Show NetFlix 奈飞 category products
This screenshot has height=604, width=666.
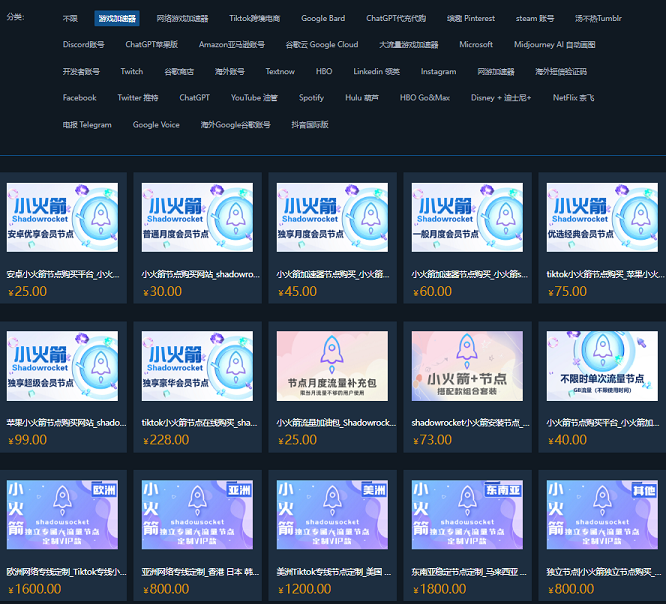(x=573, y=98)
